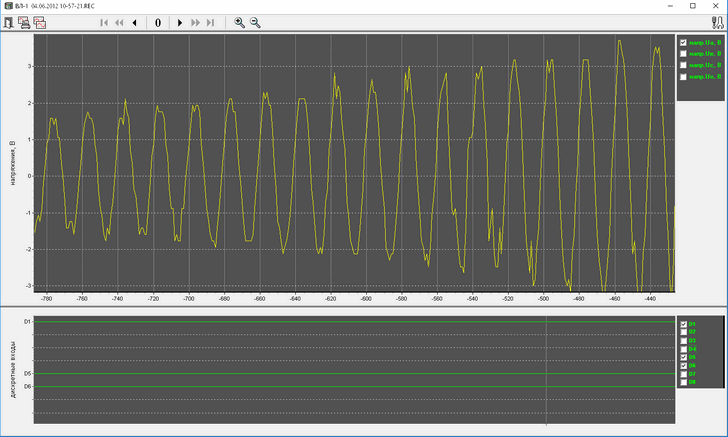Uncheck the напр.Ua, B voltage channel

(683, 43)
